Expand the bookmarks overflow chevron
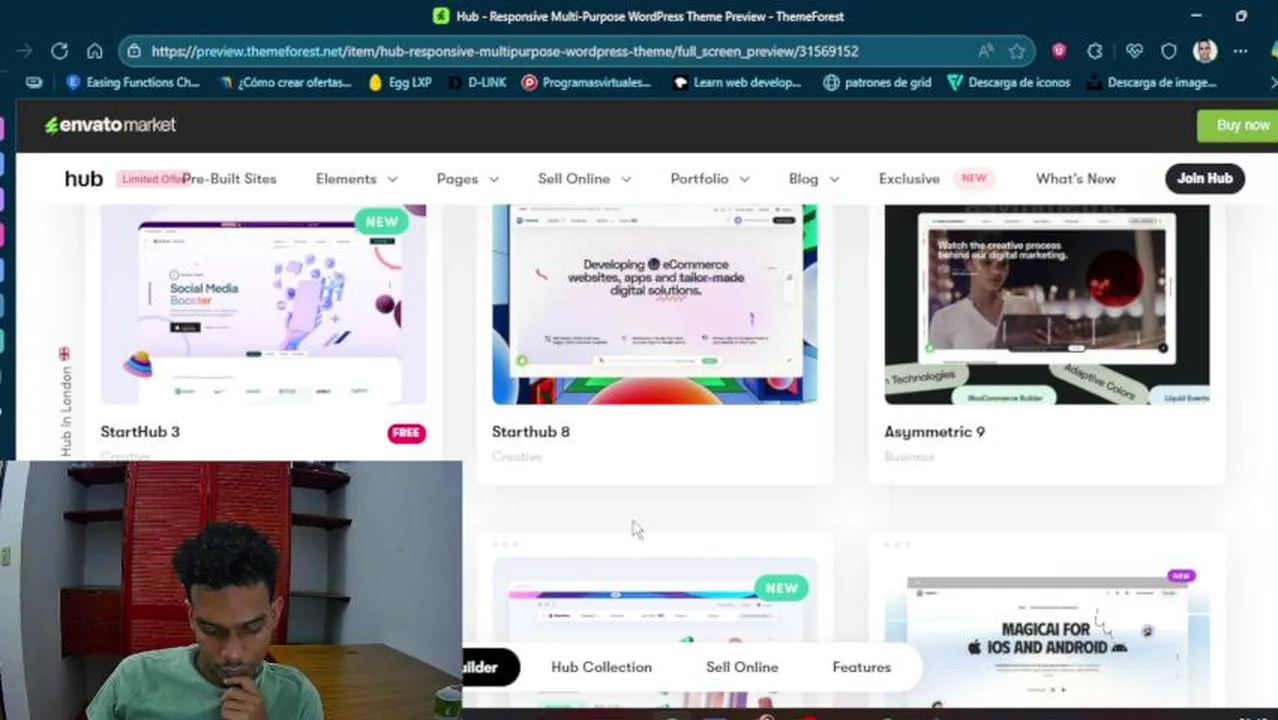The image size is (1278, 720). pos(1272,83)
